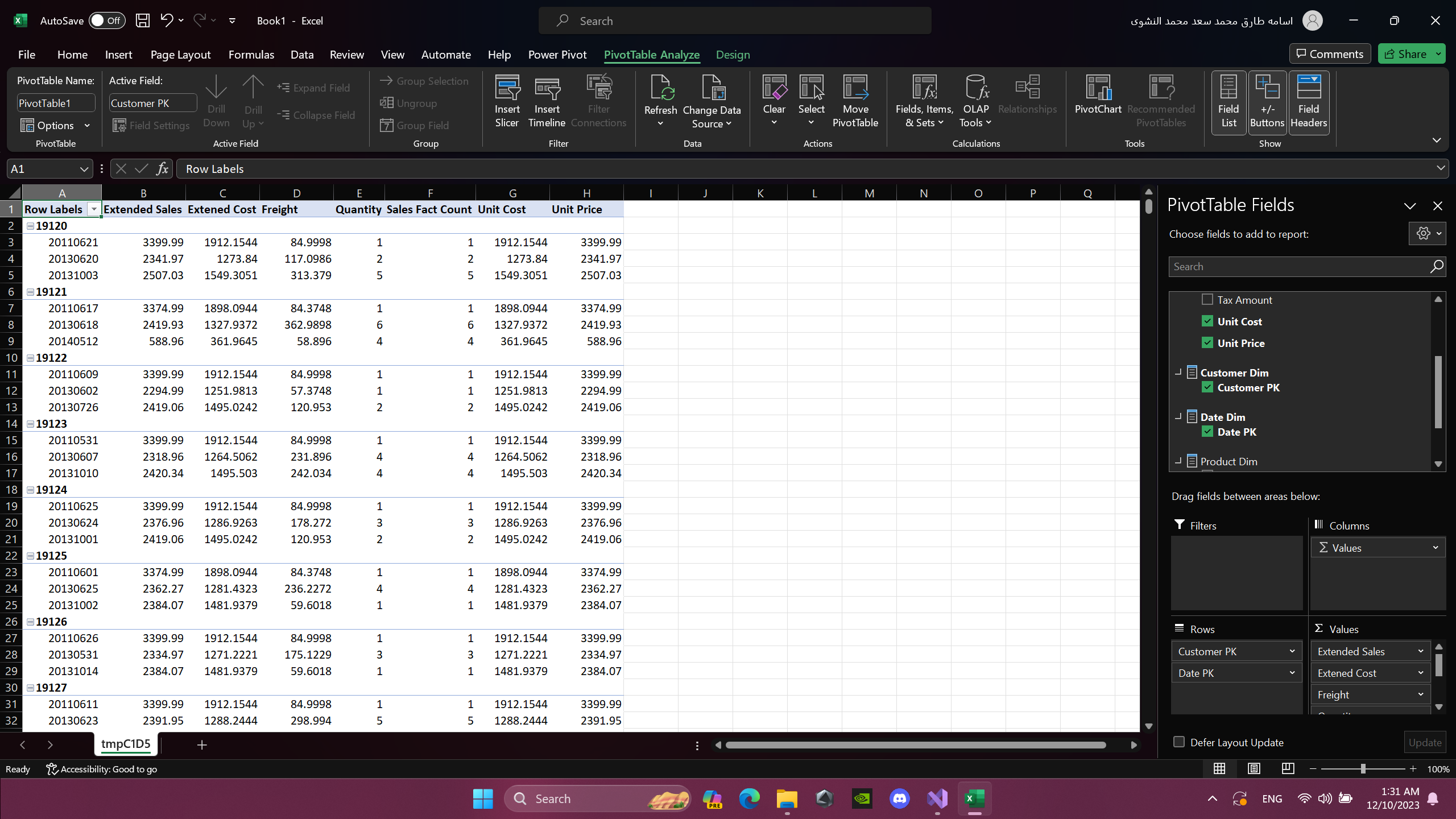Open Change Data Source
Image resolution: width=1456 pixels, height=819 pixels.
point(712,100)
